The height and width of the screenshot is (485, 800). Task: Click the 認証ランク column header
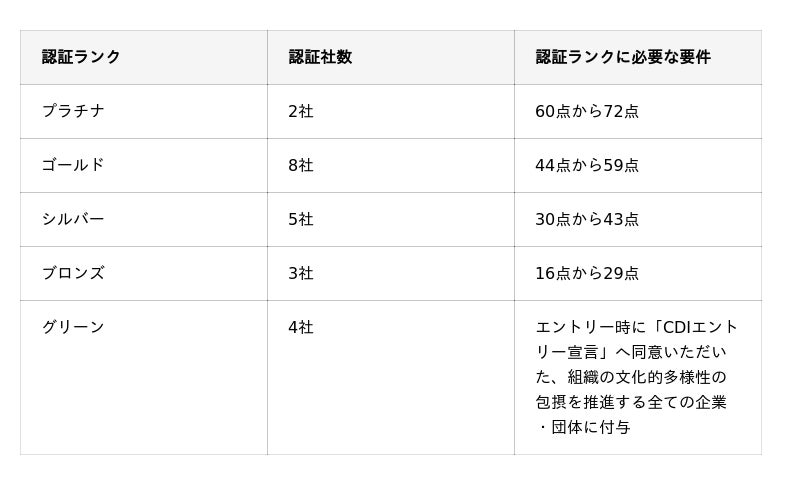pos(81,57)
